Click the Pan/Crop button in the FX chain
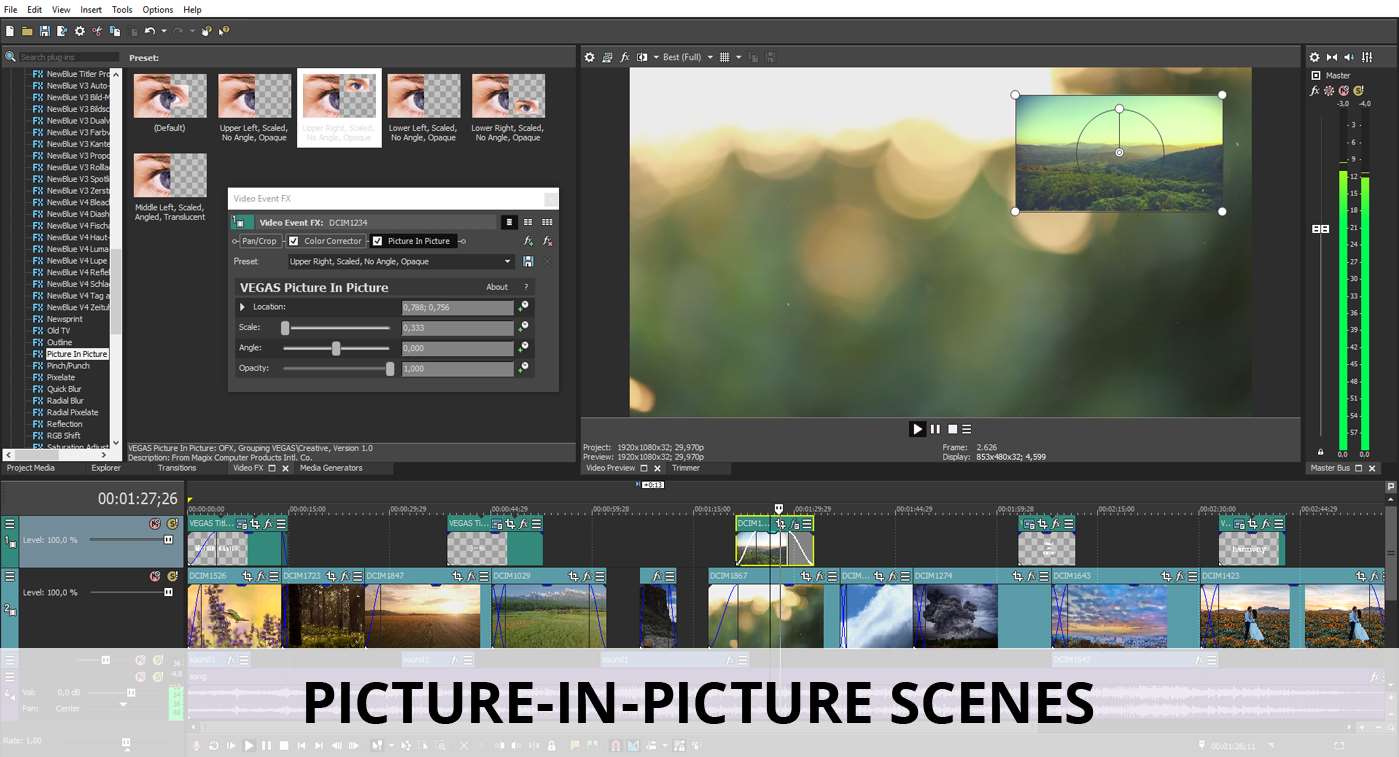 [x=260, y=241]
